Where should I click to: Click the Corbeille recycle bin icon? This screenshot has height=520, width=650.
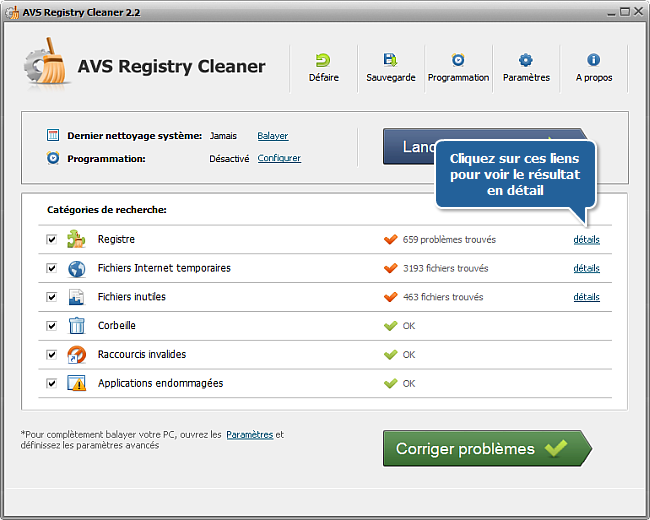coord(77,326)
